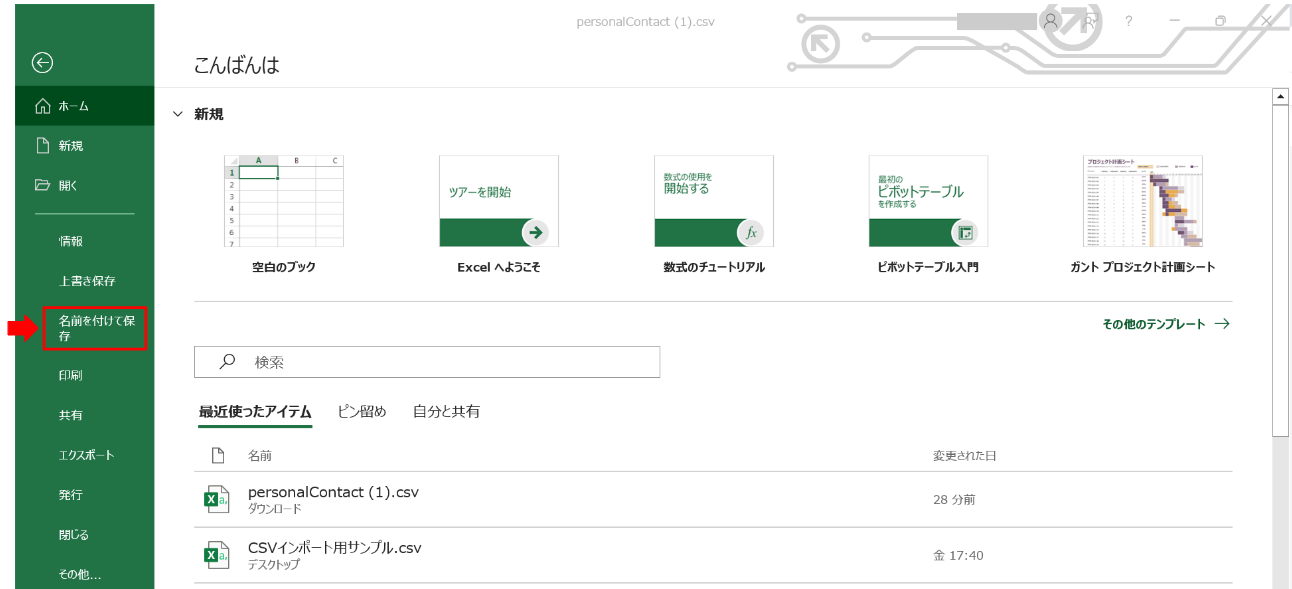The image size is (1292, 589).
Task: Click the pivot table icon on its tile
Action: click(x=965, y=232)
